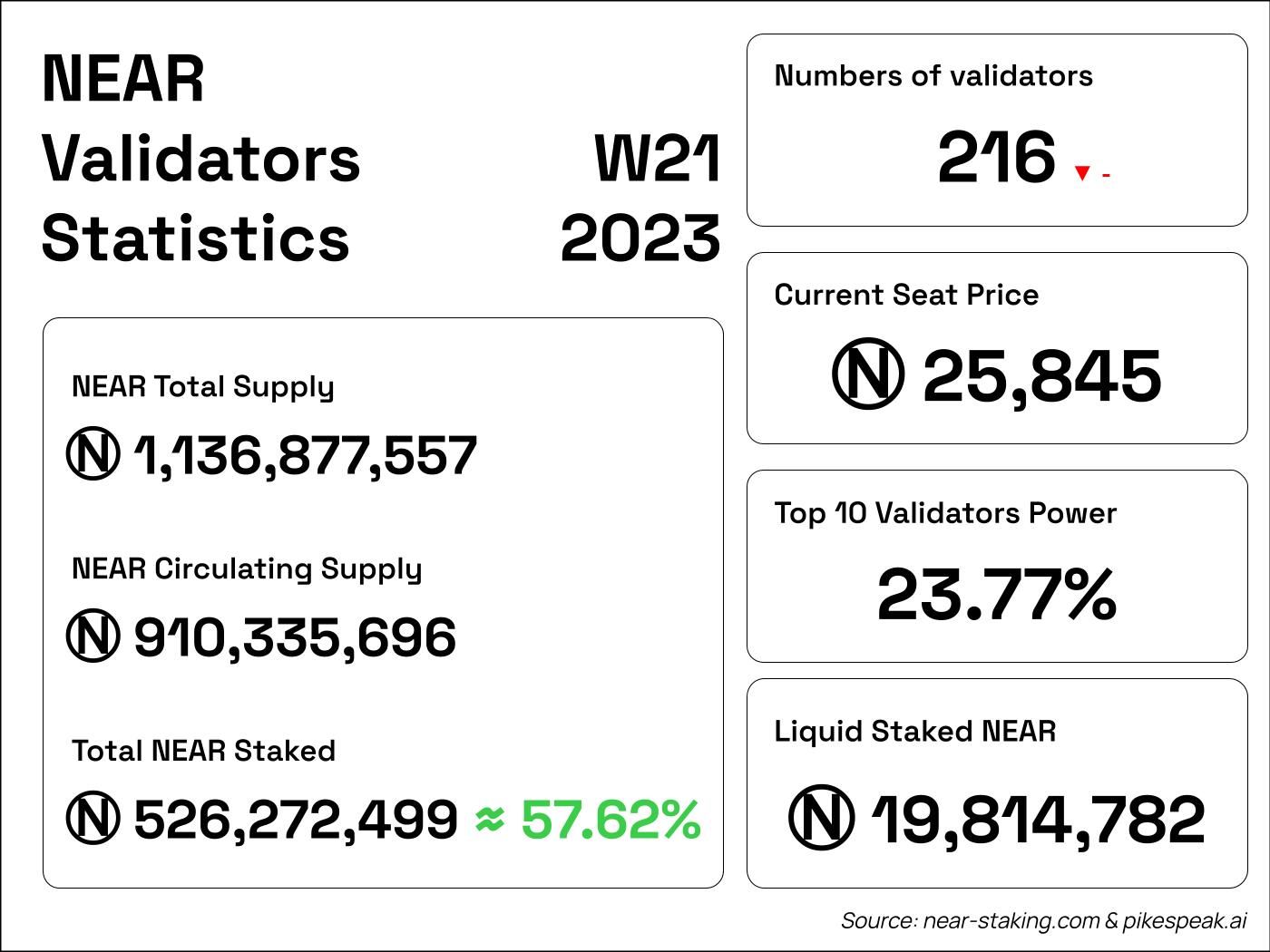Viewport: 1270px width, 952px height.
Task: Click the NEAR icon beside Total Supply value
Action: [x=93, y=454]
